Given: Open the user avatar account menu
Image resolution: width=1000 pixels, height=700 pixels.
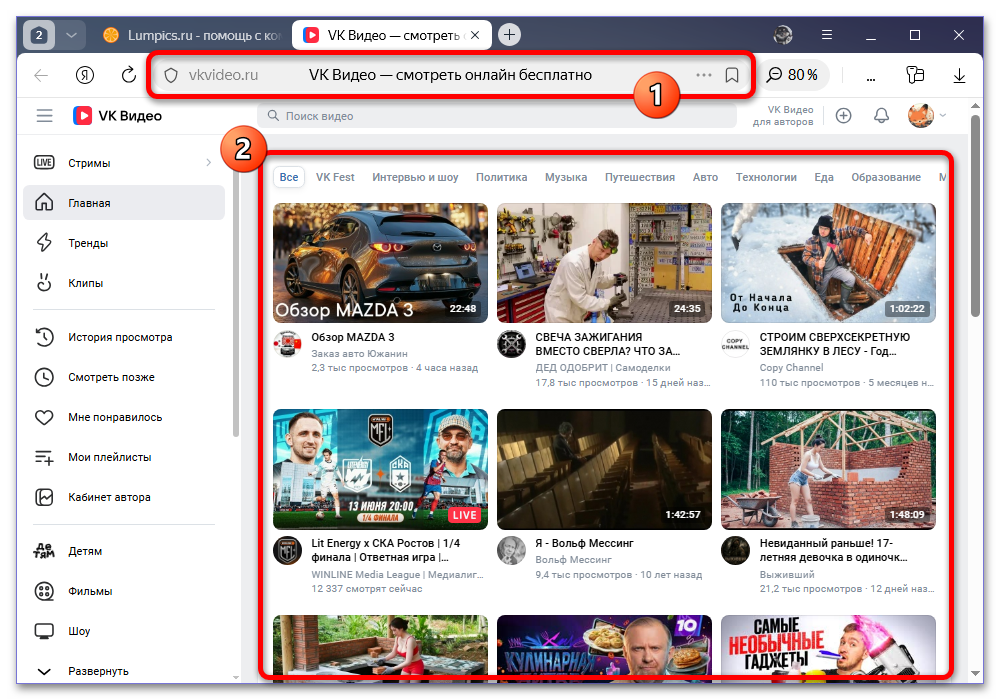Looking at the screenshot, I should pyautogui.click(x=926, y=115).
